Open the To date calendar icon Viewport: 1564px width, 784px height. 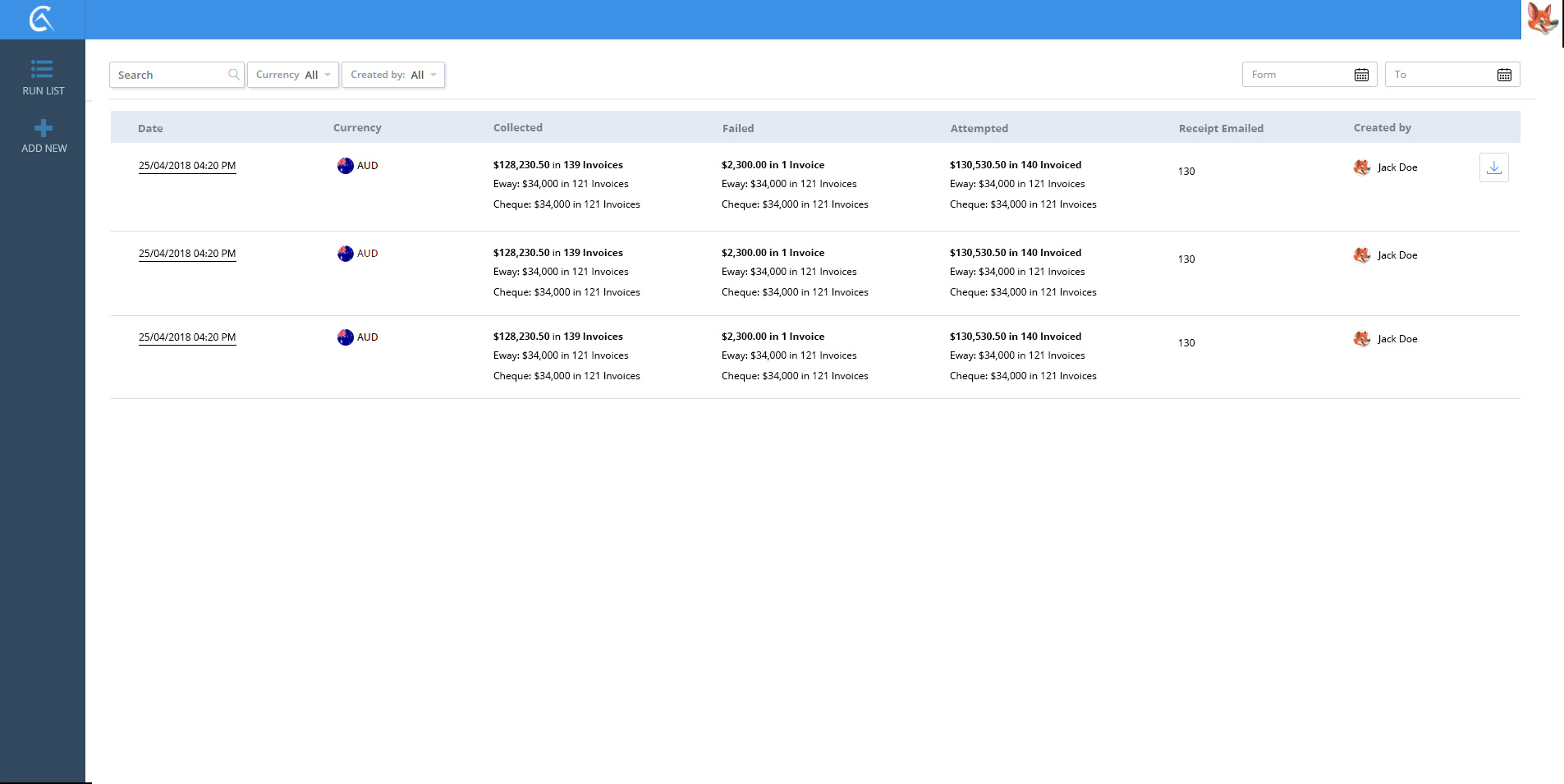click(x=1504, y=75)
